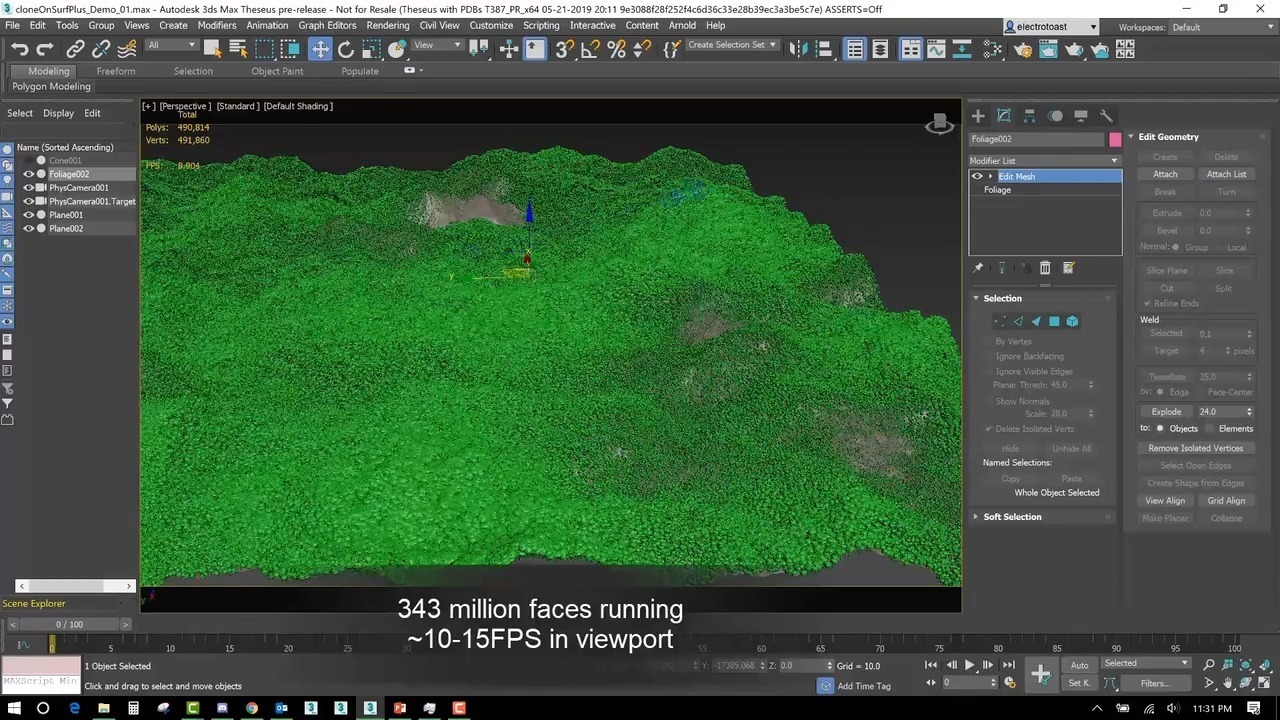
Task: Toggle visibility of Plane002 in Scene Explorer
Action: (29, 229)
